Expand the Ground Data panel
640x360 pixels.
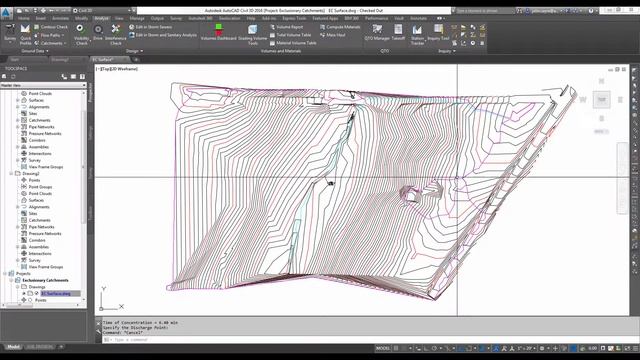tap(35, 51)
